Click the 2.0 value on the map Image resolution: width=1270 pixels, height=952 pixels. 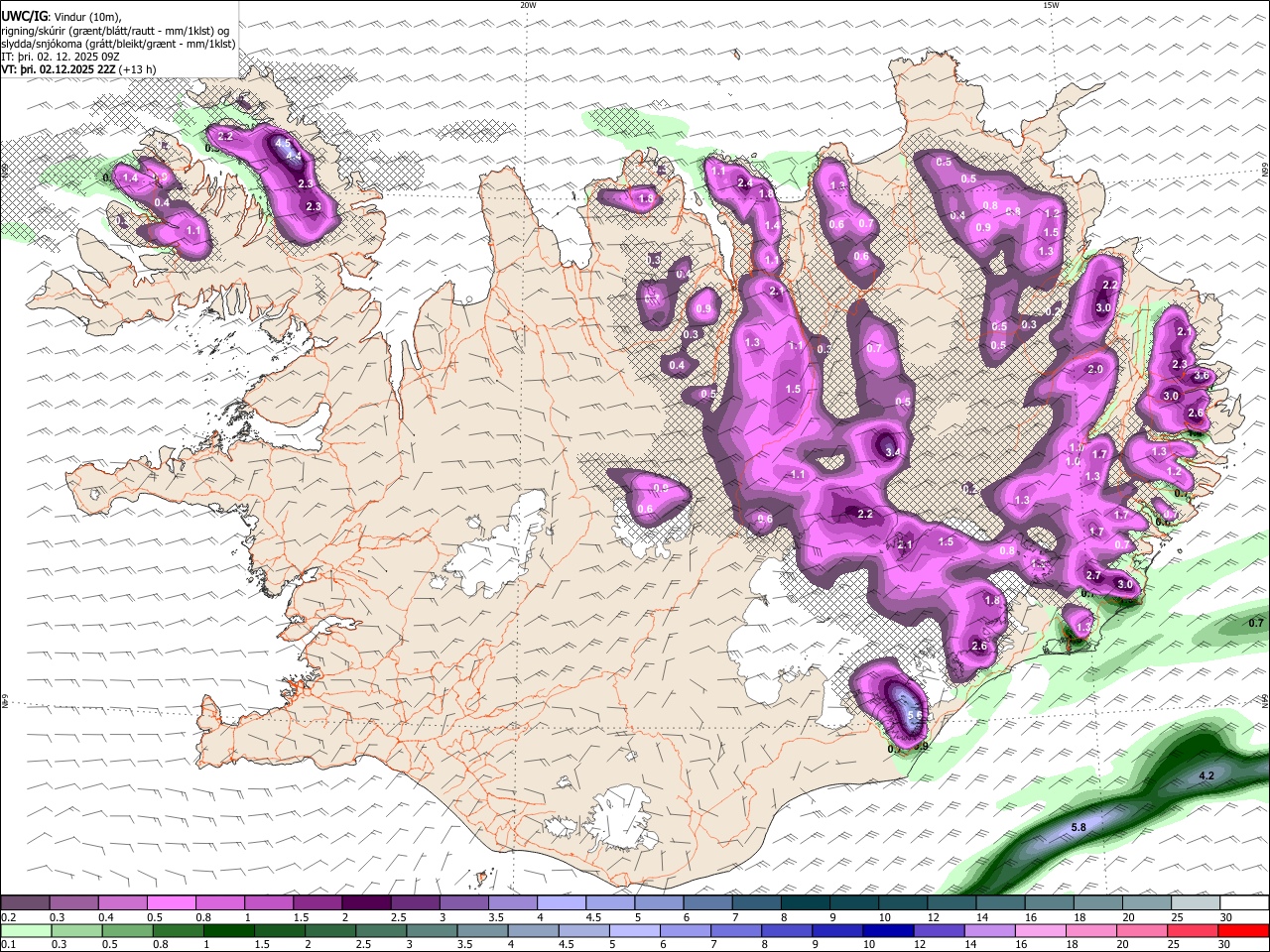(1095, 370)
